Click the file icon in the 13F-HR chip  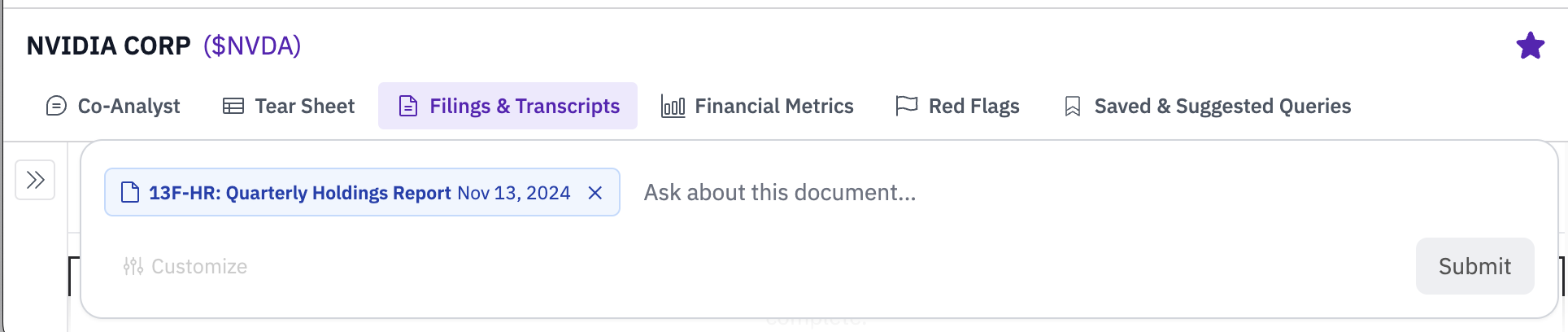tap(129, 193)
